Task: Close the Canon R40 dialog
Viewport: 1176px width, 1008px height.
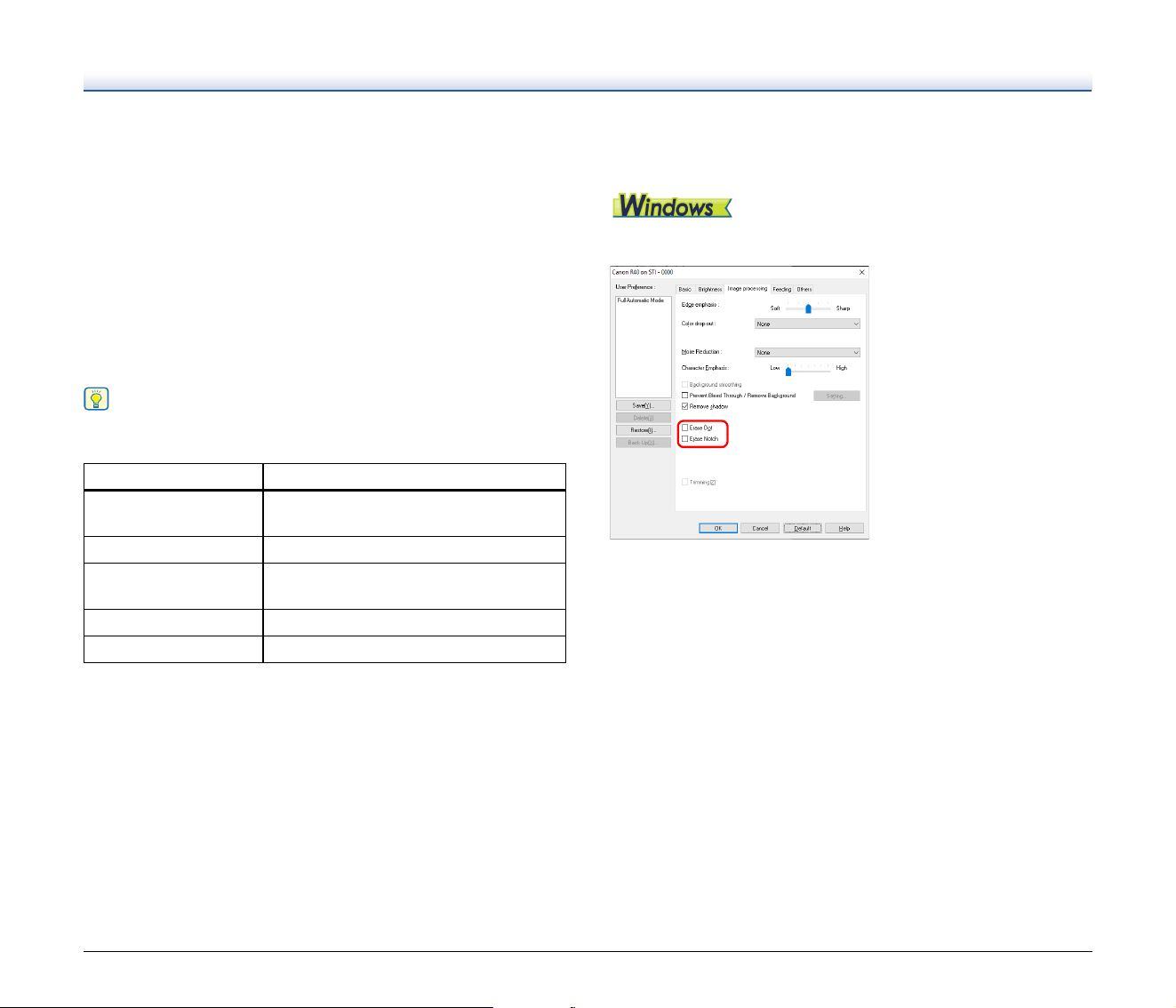Action: tap(861, 272)
